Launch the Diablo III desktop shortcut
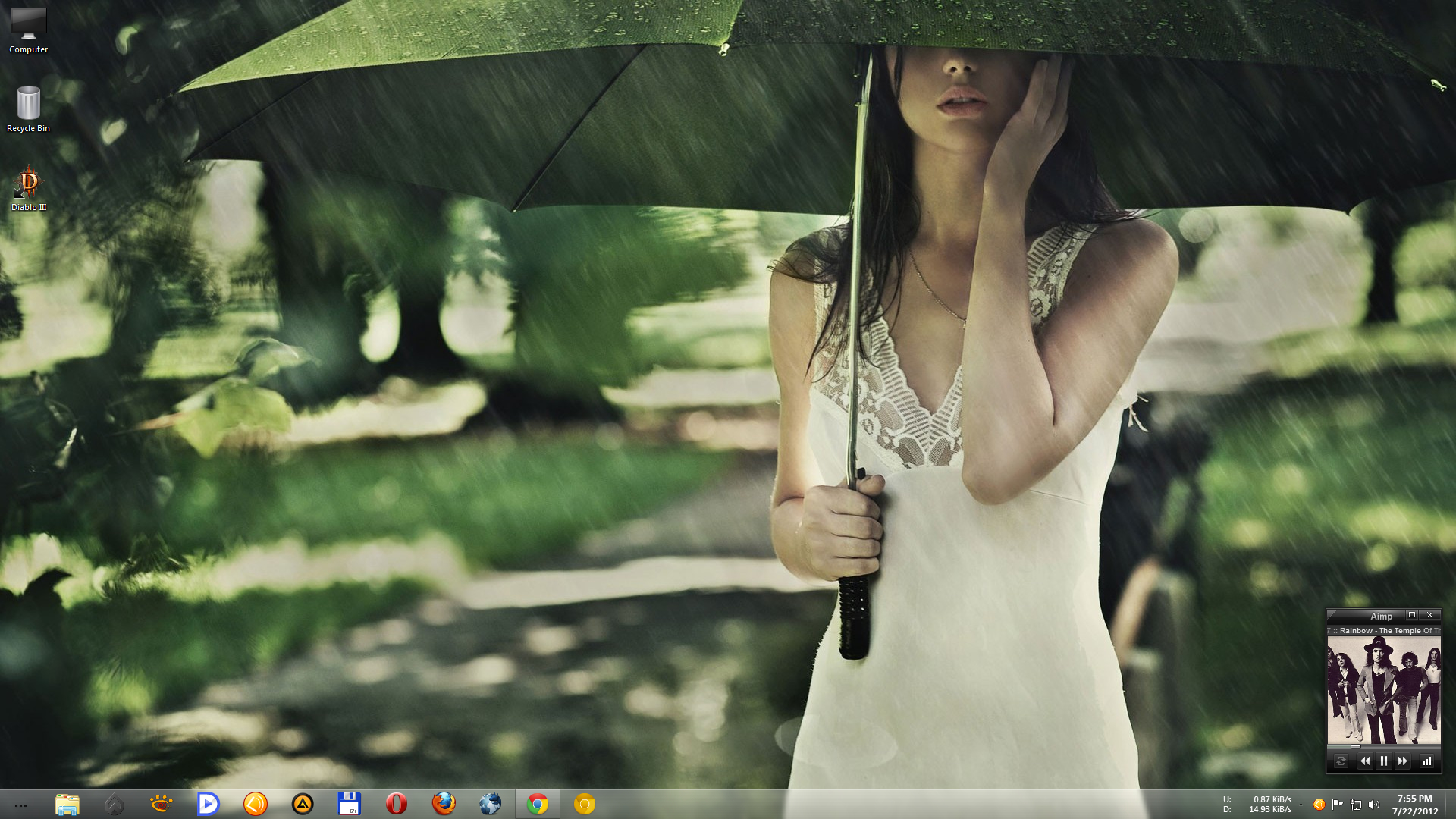Viewport: 1456px width, 819px height. (29, 188)
